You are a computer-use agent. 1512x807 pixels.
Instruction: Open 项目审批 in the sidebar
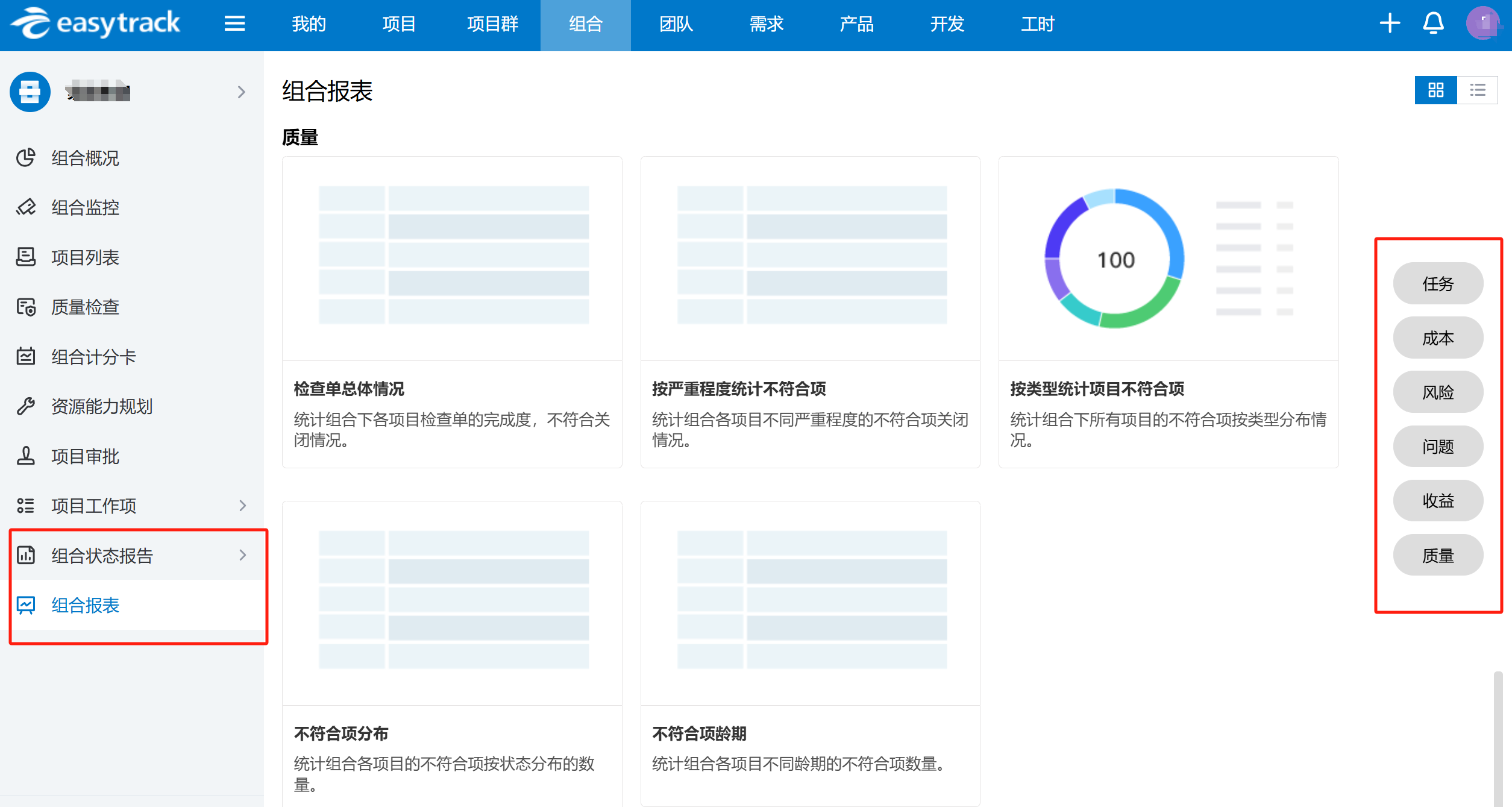click(84, 456)
